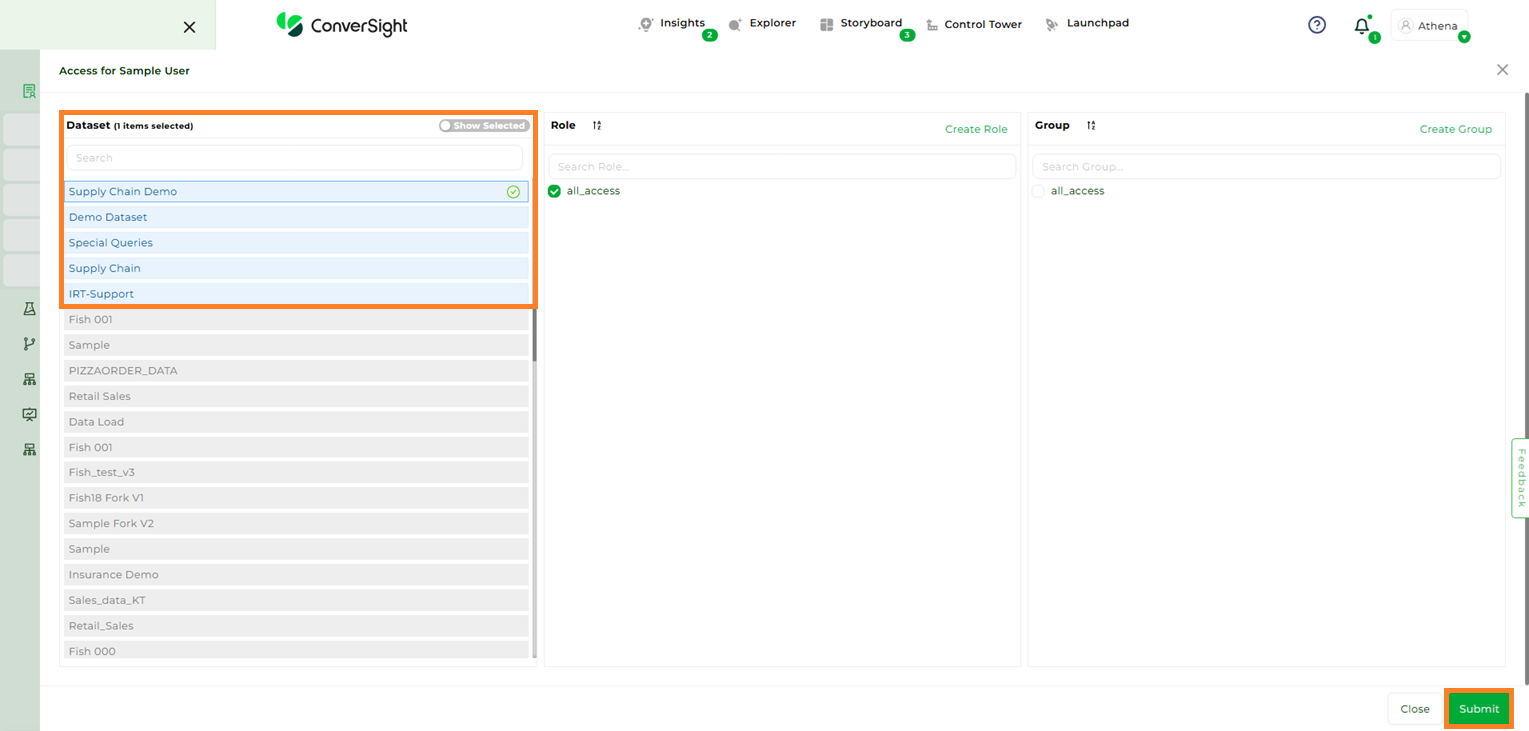Click the Dataset search field

click(x=294, y=158)
